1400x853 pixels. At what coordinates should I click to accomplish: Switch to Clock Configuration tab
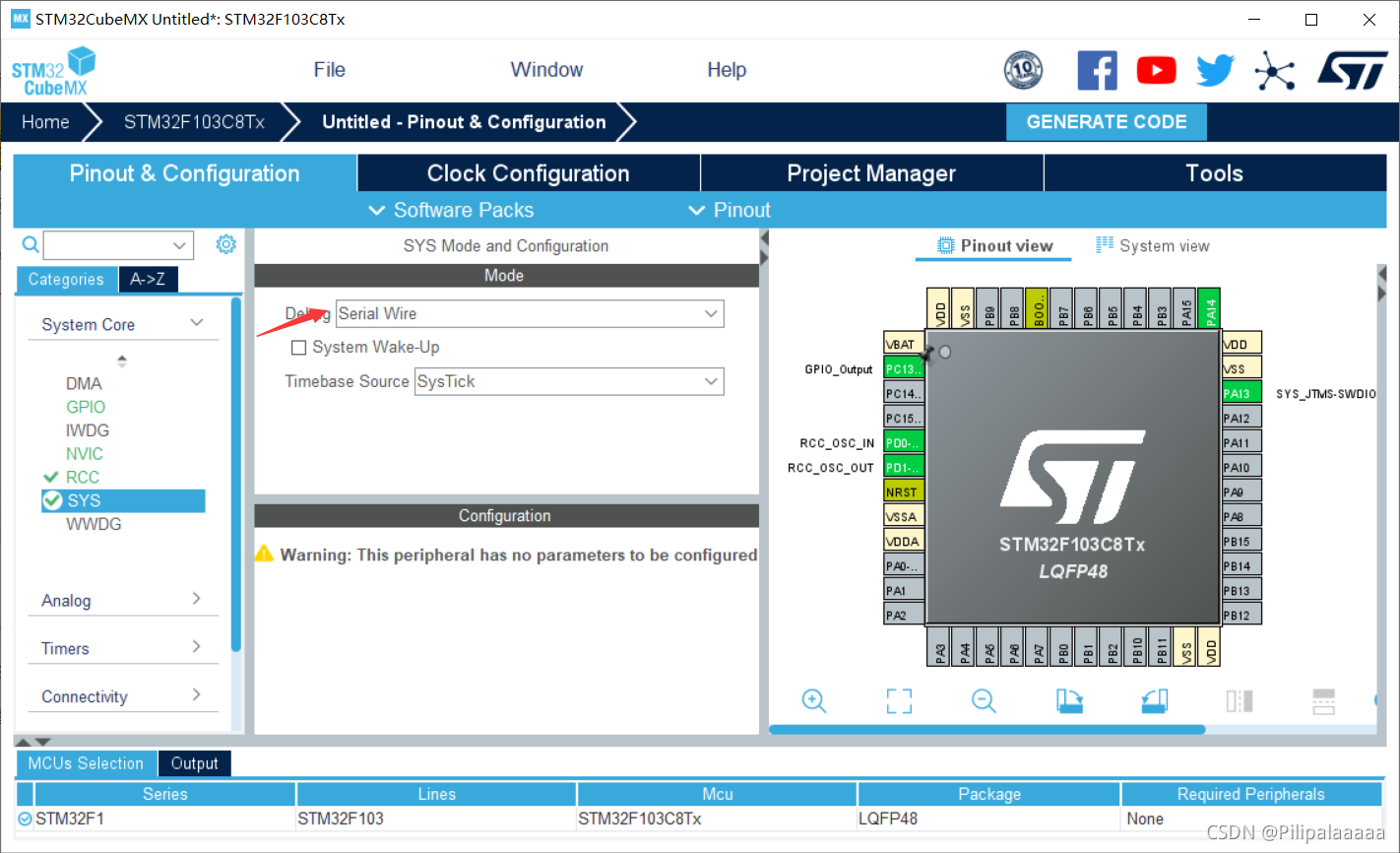pyautogui.click(x=528, y=173)
